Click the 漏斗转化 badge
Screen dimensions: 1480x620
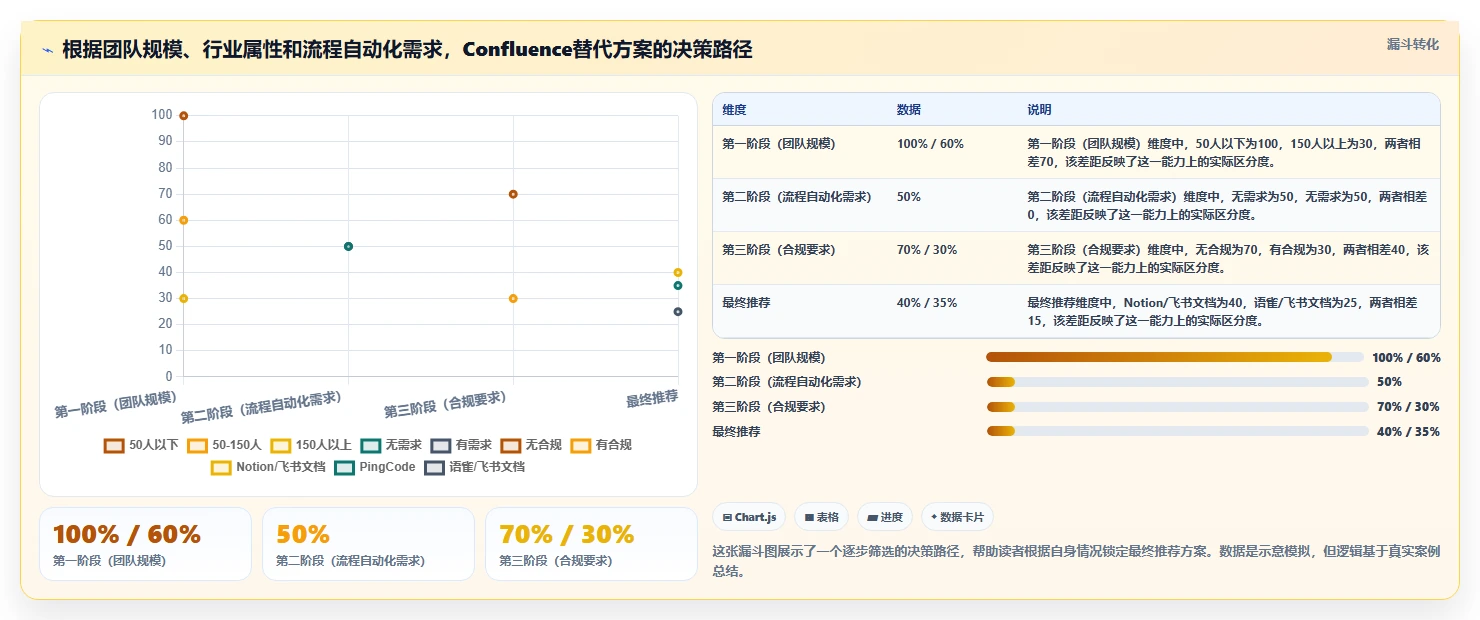point(1412,45)
